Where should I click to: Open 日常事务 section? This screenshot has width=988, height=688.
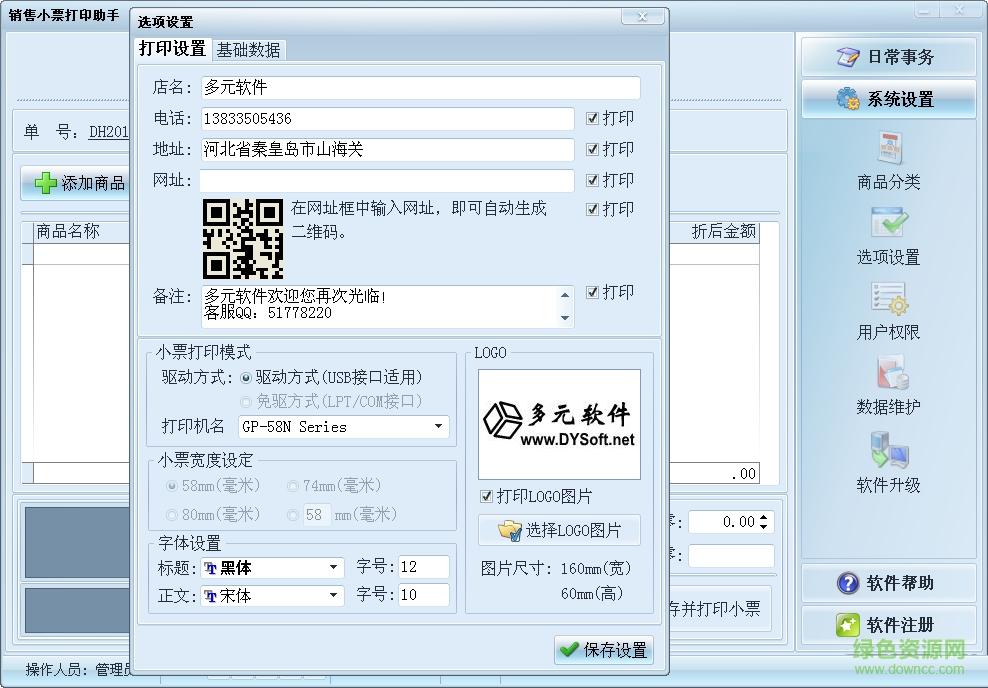888,57
